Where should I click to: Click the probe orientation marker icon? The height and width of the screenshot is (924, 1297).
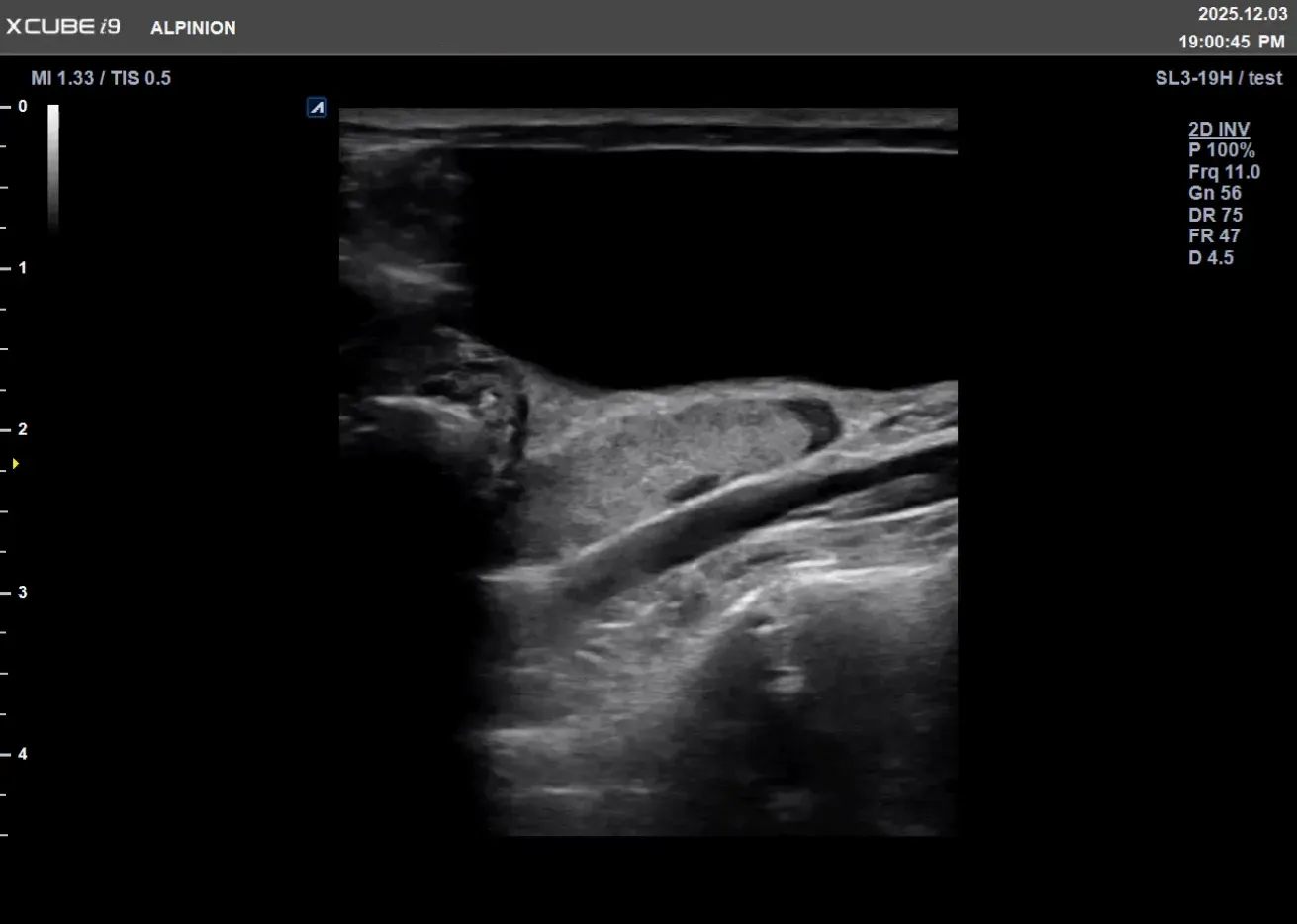[x=317, y=107]
